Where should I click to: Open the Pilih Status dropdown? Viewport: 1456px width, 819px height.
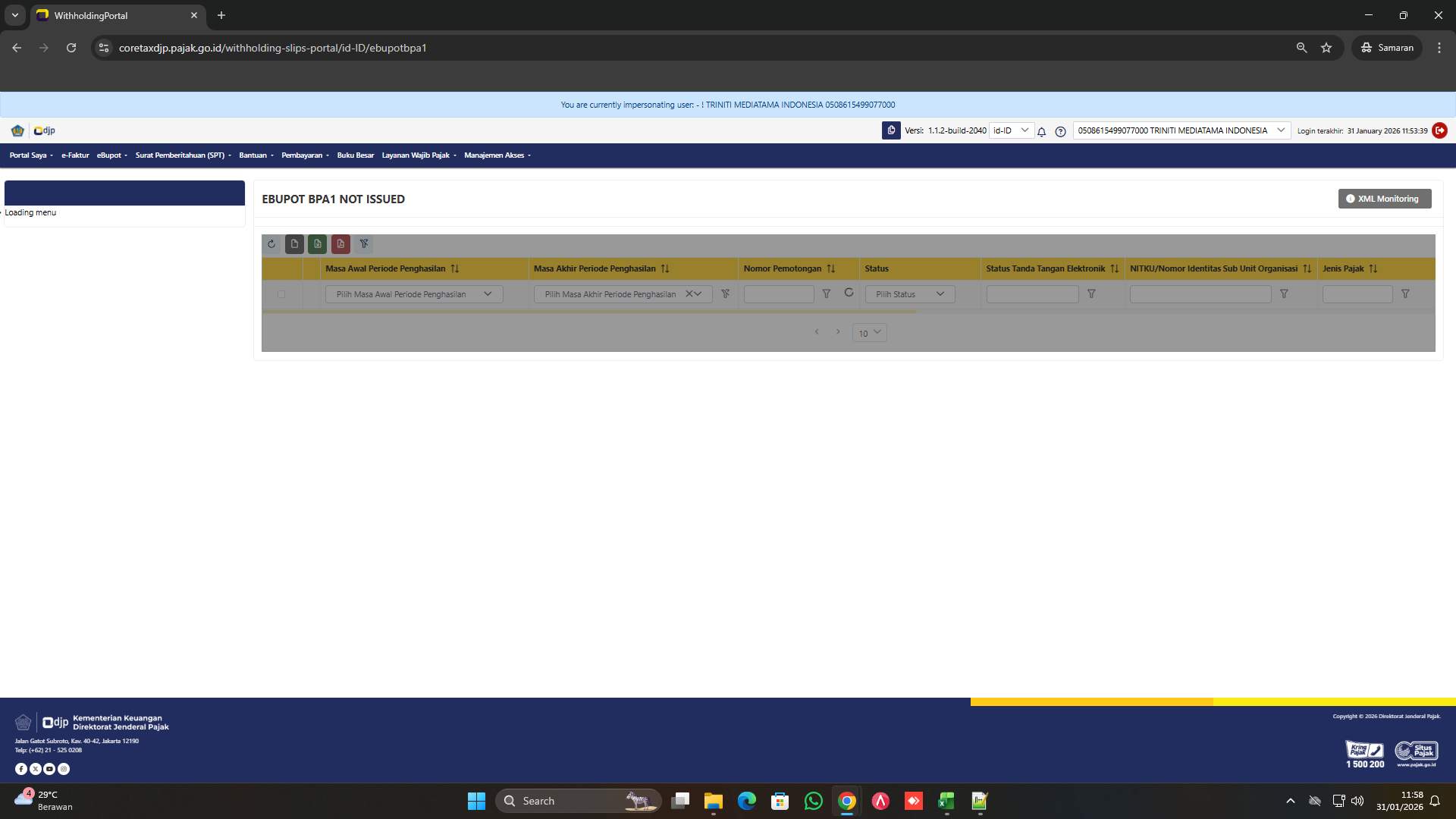tap(909, 293)
